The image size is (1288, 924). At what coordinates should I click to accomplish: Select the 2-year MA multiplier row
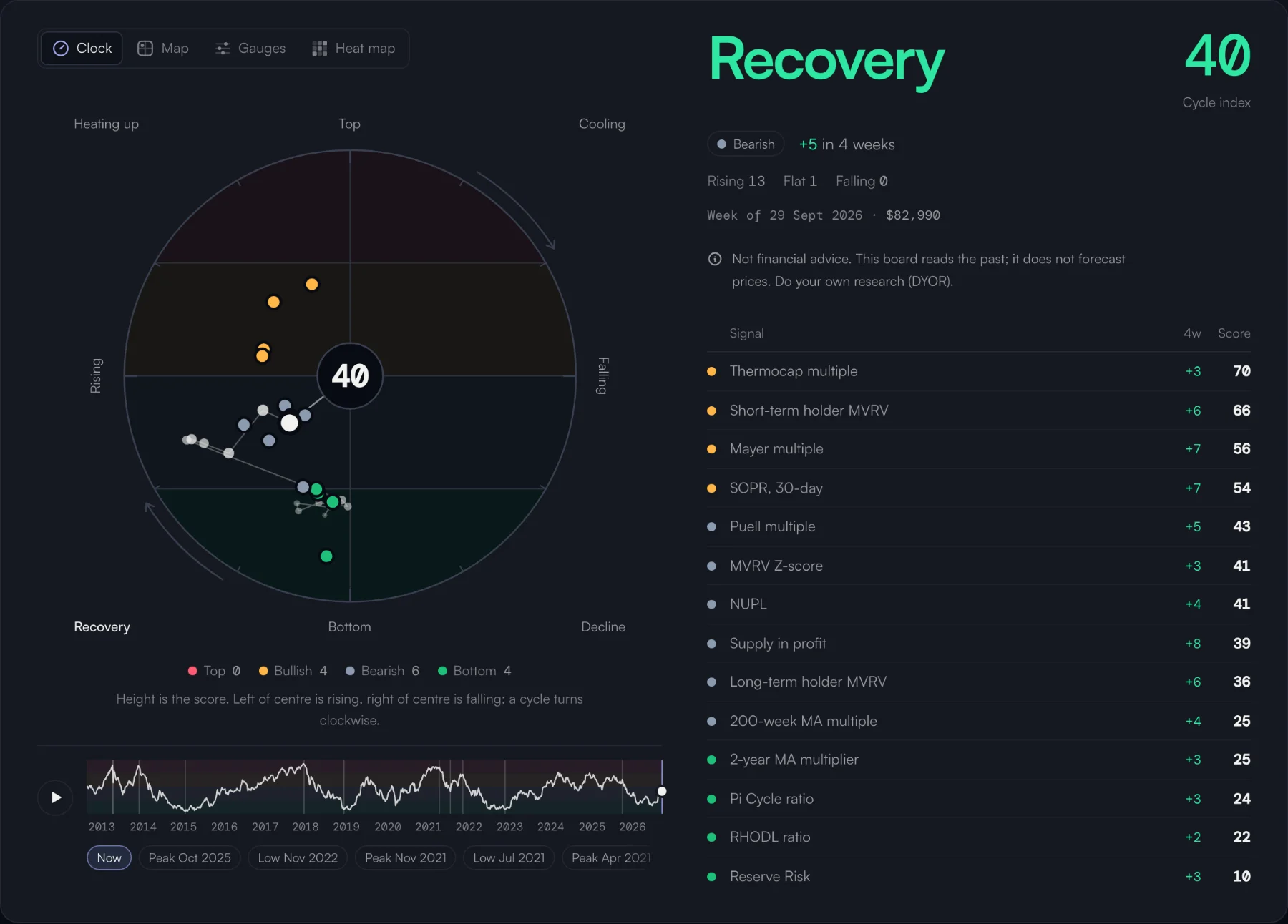click(978, 760)
